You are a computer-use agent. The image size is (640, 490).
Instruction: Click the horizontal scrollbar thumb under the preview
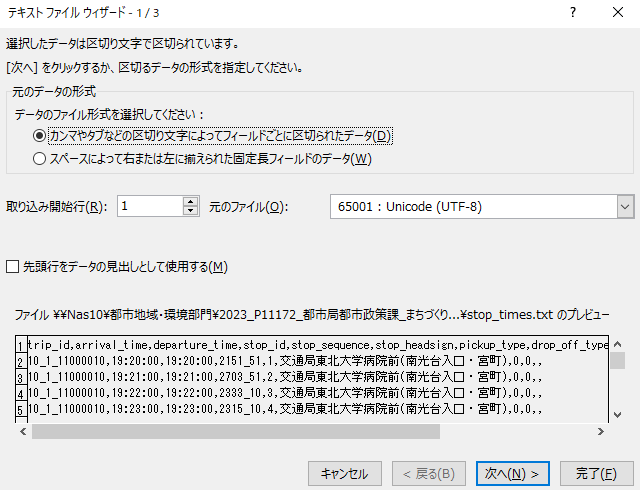235,432
